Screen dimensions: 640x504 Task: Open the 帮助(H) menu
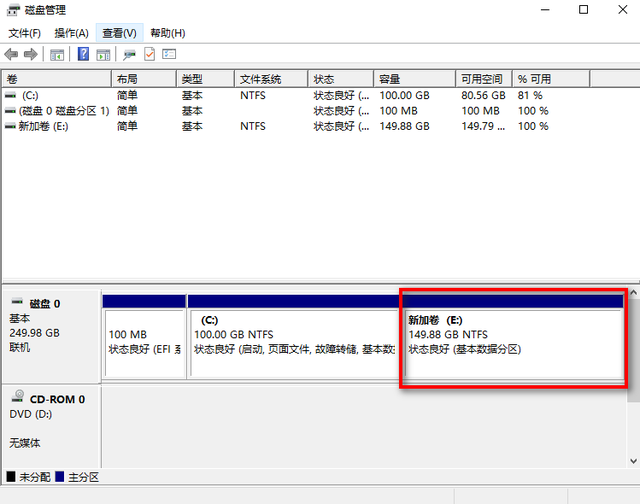168,33
